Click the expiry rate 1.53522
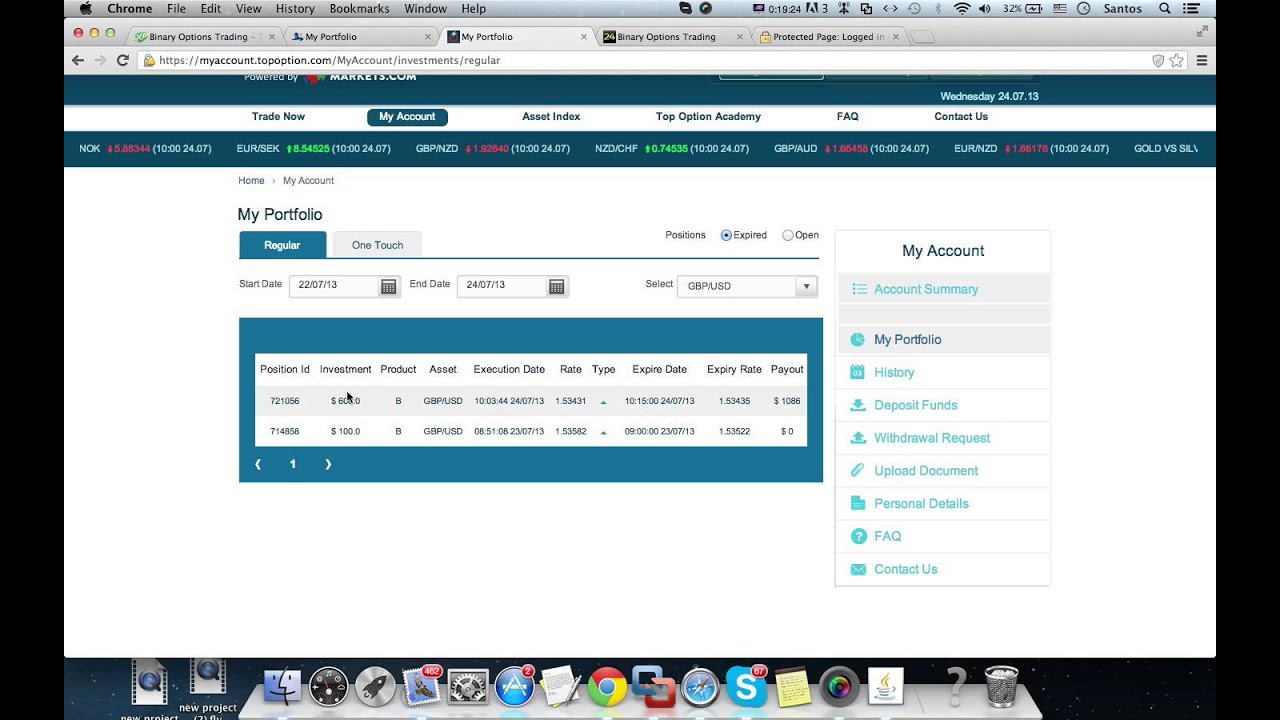 (734, 432)
